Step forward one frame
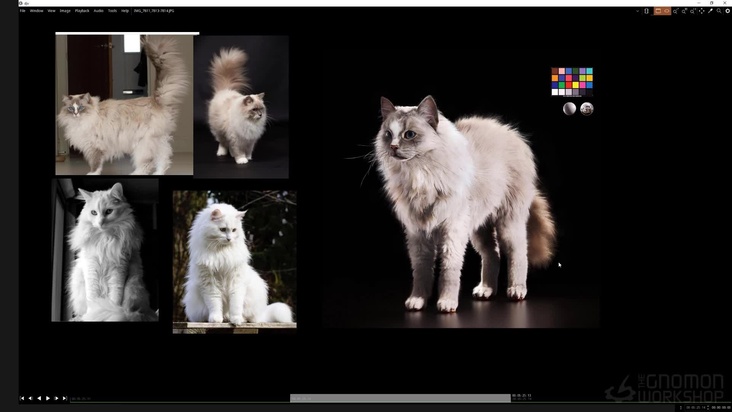Image resolution: width=732 pixels, height=412 pixels. 56,398
